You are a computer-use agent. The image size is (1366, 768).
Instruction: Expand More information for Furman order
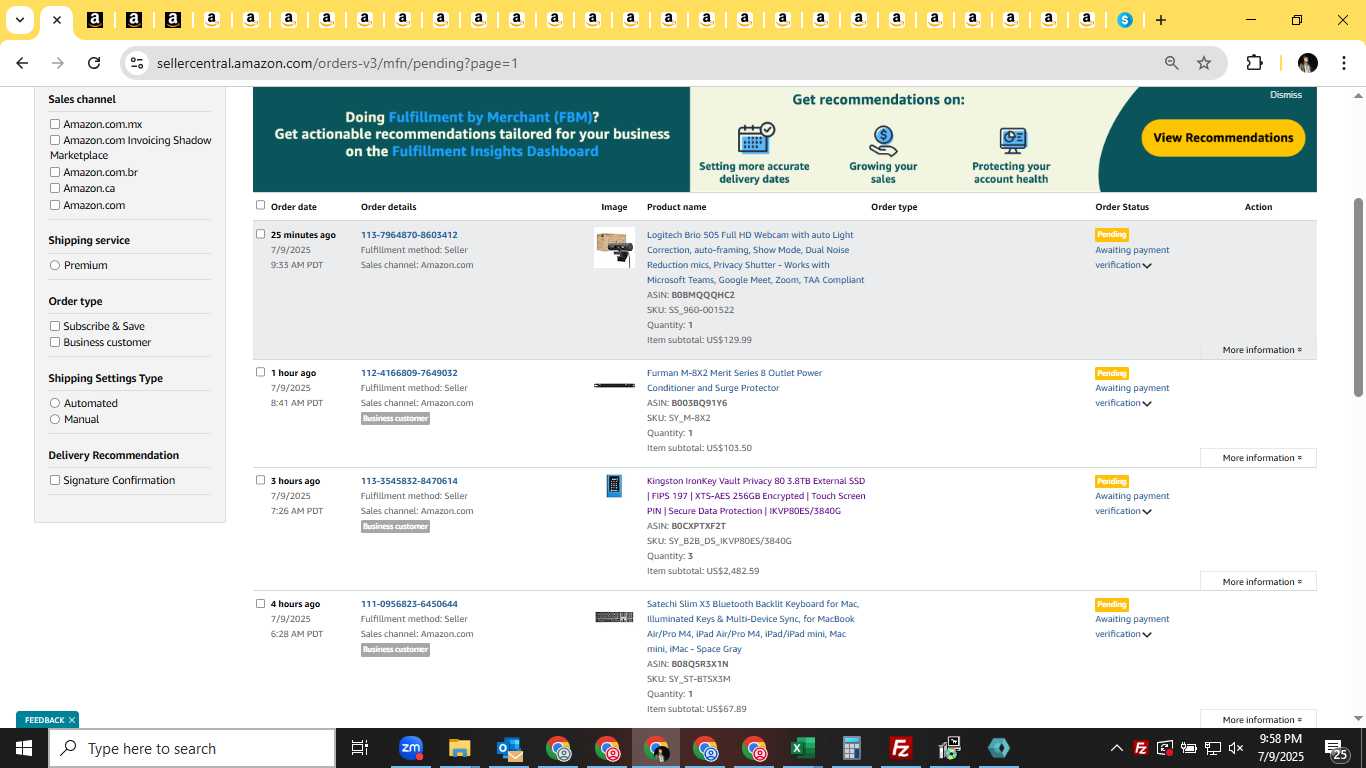(1258, 458)
